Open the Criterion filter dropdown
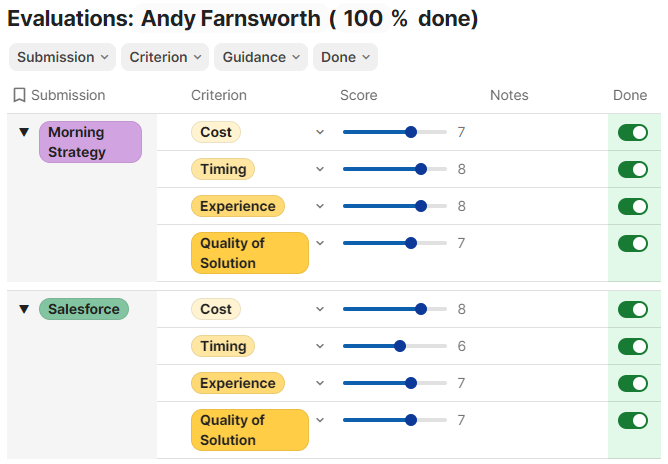The height and width of the screenshot is (464, 668). [165, 57]
